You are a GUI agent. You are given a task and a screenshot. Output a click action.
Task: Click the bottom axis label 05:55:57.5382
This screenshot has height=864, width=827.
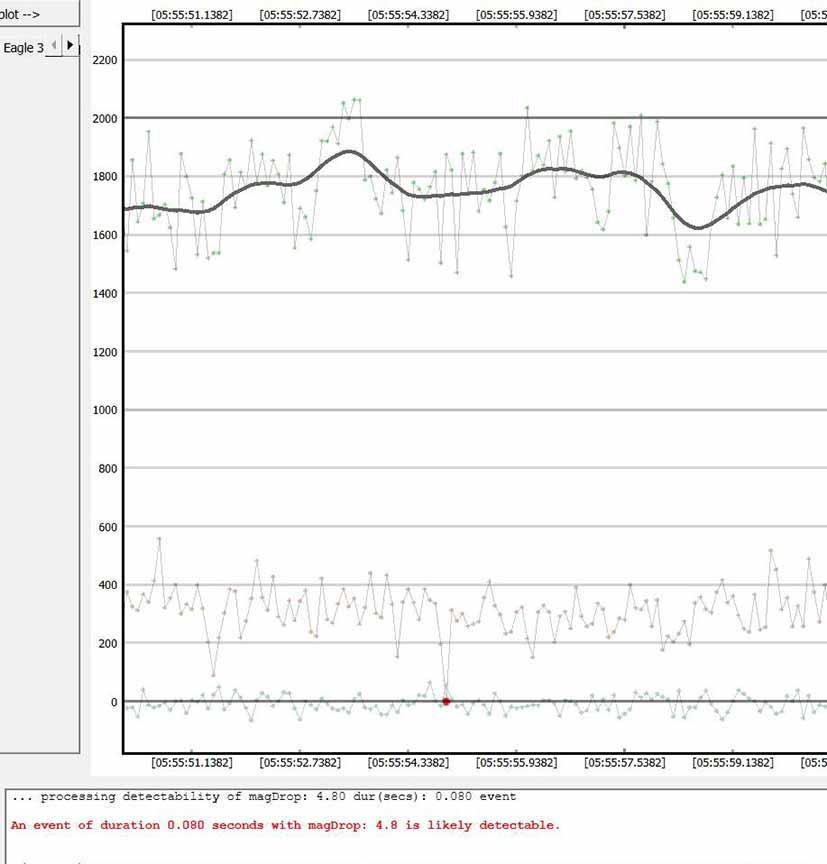tap(624, 762)
